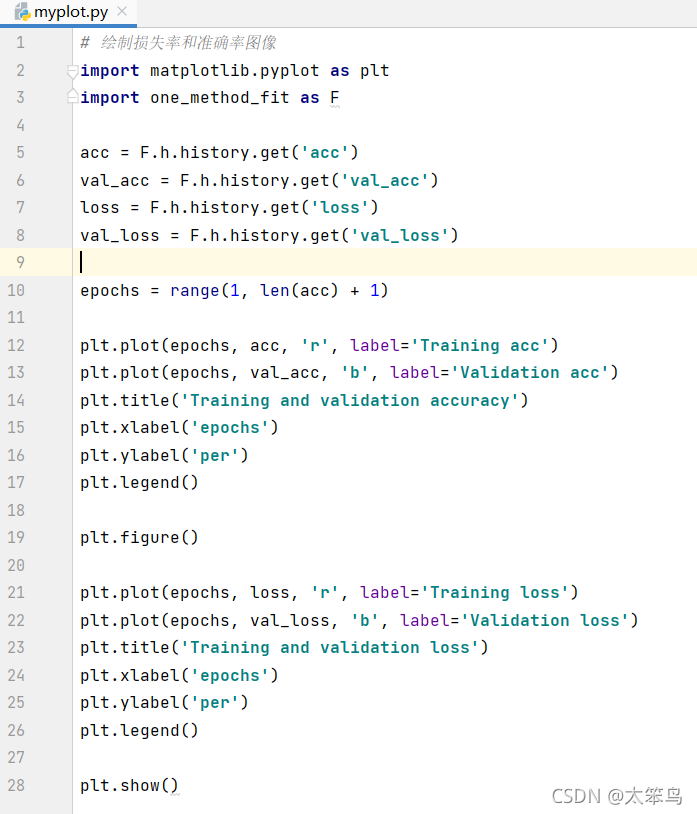Click line number 1 in the gutter

20,42
